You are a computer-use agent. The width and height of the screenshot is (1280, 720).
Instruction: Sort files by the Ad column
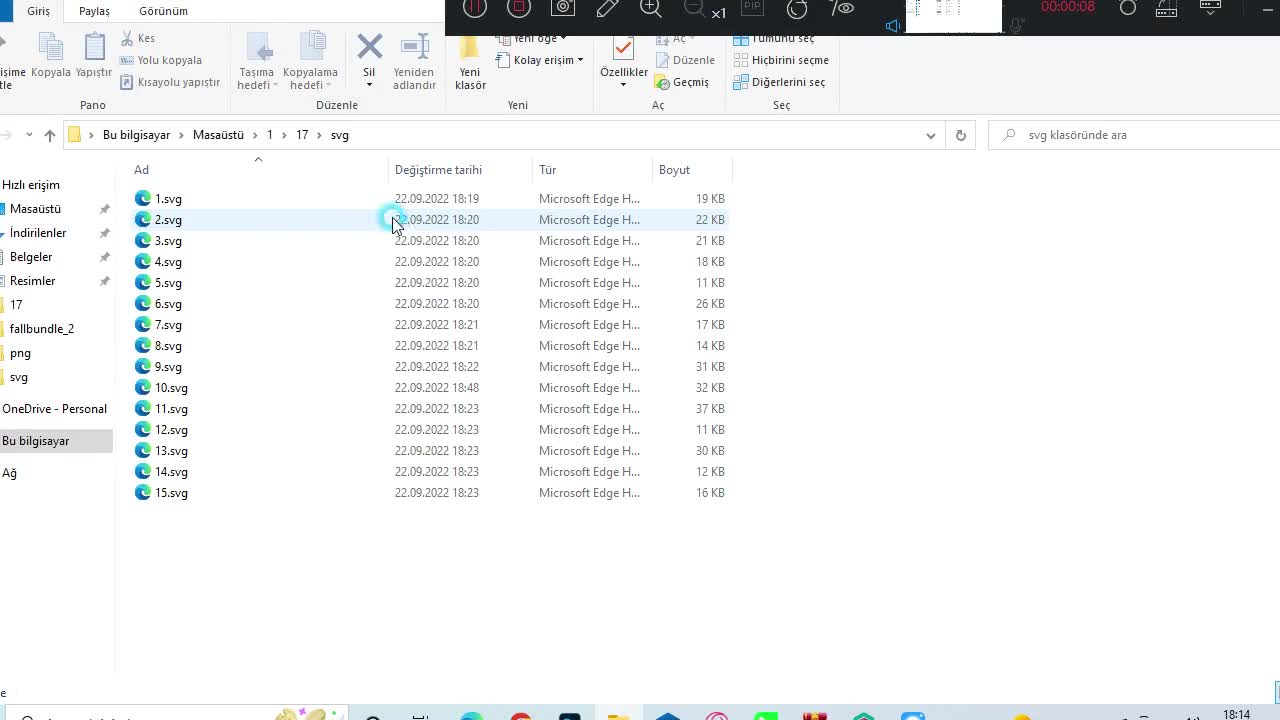coord(142,170)
